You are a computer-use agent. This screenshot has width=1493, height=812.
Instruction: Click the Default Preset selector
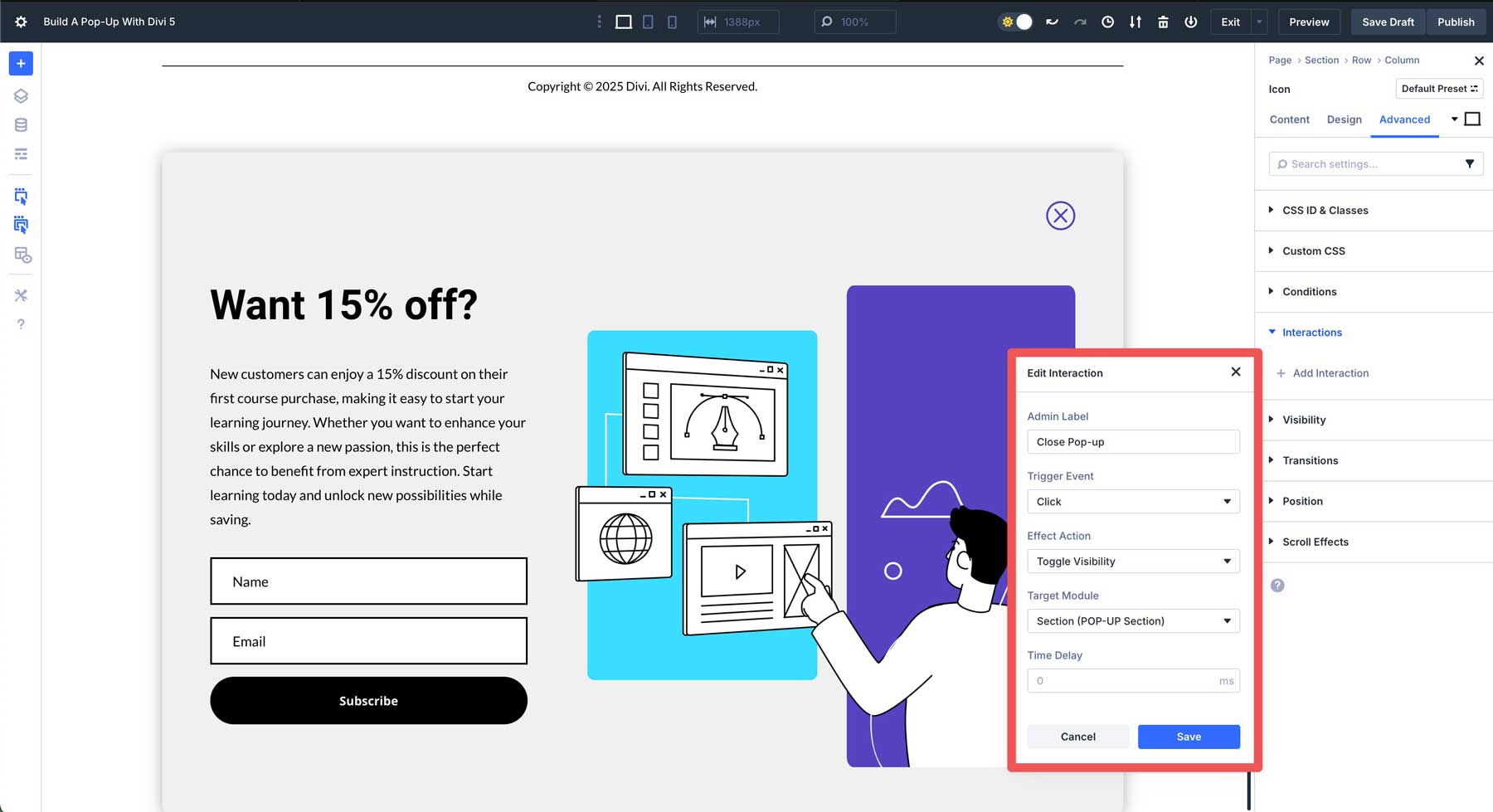pyautogui.click(x=1438, y=89)
